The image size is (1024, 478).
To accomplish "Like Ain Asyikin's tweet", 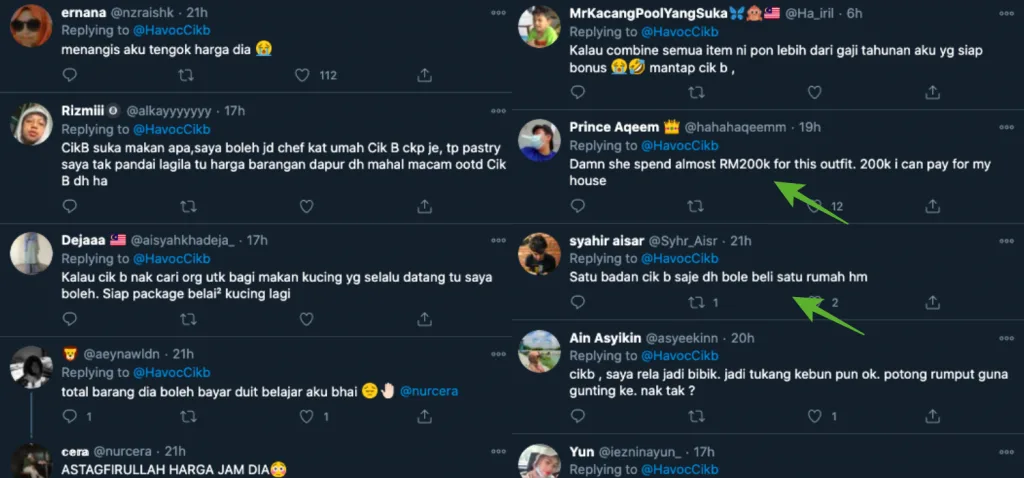I will coord(814,416).
